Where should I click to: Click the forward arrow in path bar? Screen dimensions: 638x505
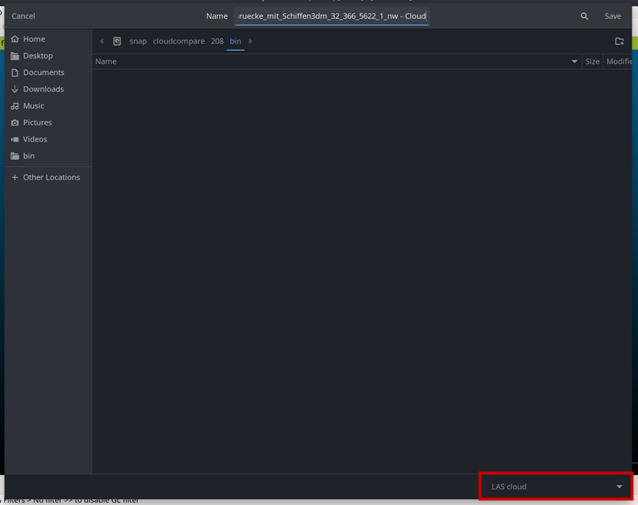(250, 41)
